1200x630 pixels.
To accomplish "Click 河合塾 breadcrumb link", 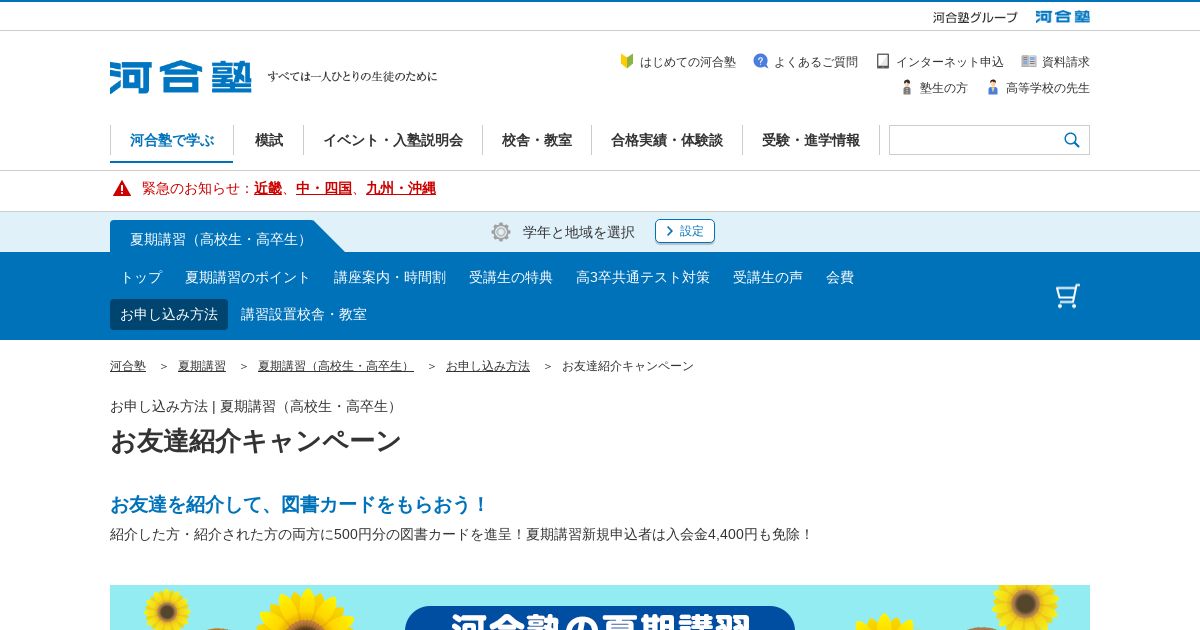I will [128, 366].
